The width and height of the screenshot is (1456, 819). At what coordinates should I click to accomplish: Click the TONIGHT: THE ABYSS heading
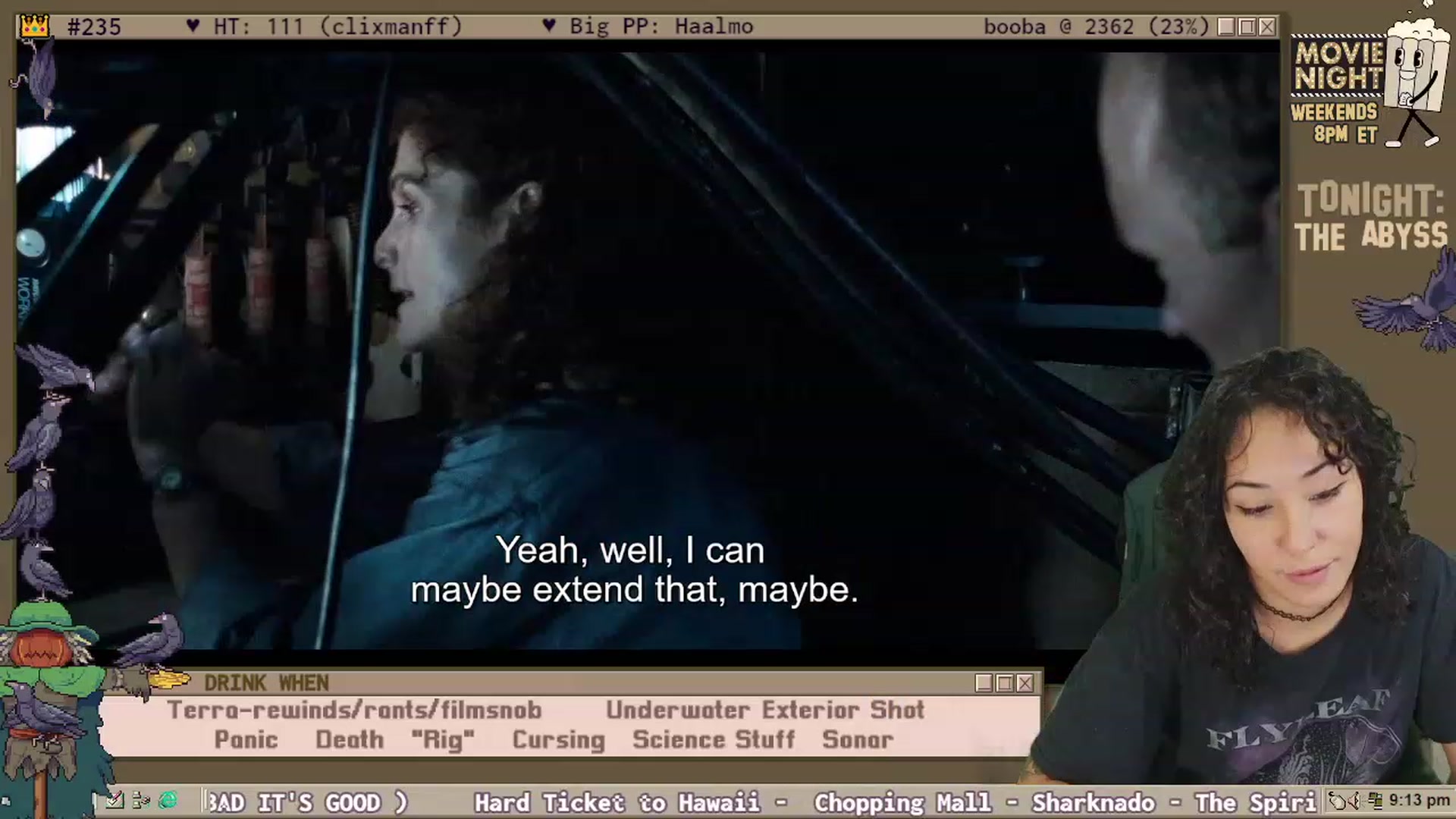tap(1371, 218)
